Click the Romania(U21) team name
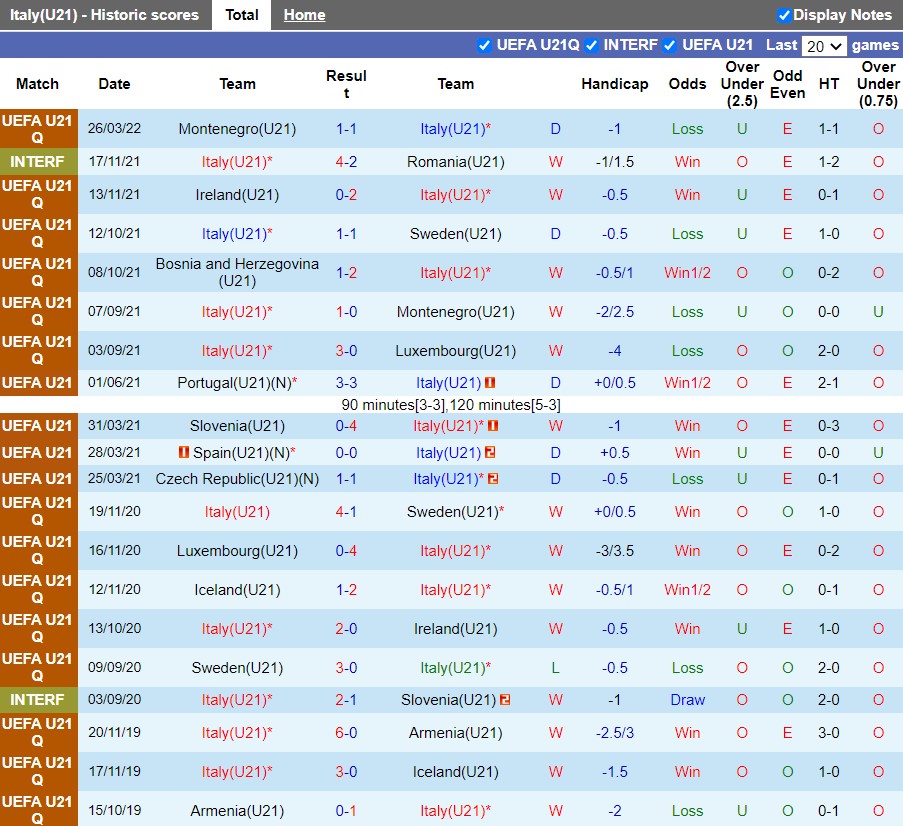The image size is (903, 826). (x=455, y=162)
